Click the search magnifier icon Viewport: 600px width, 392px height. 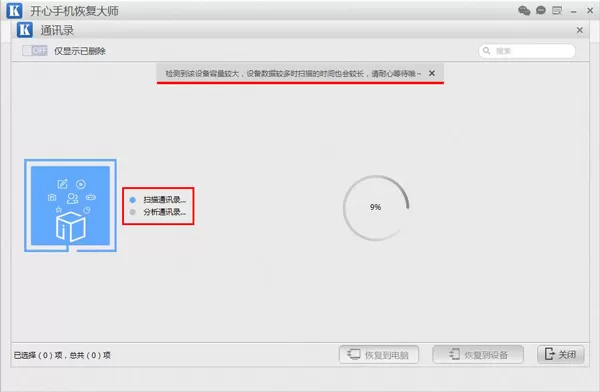[x=486, y=51]
